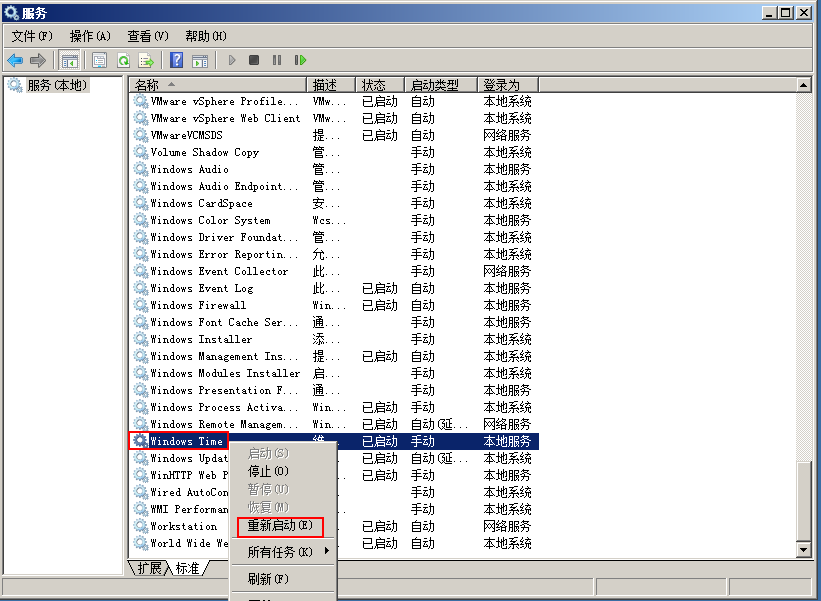Image resolution: width=821 pixels, height=601 pixels.
Task: Toggle the action pane toolbar icon
Action: [x=200, y=61]
